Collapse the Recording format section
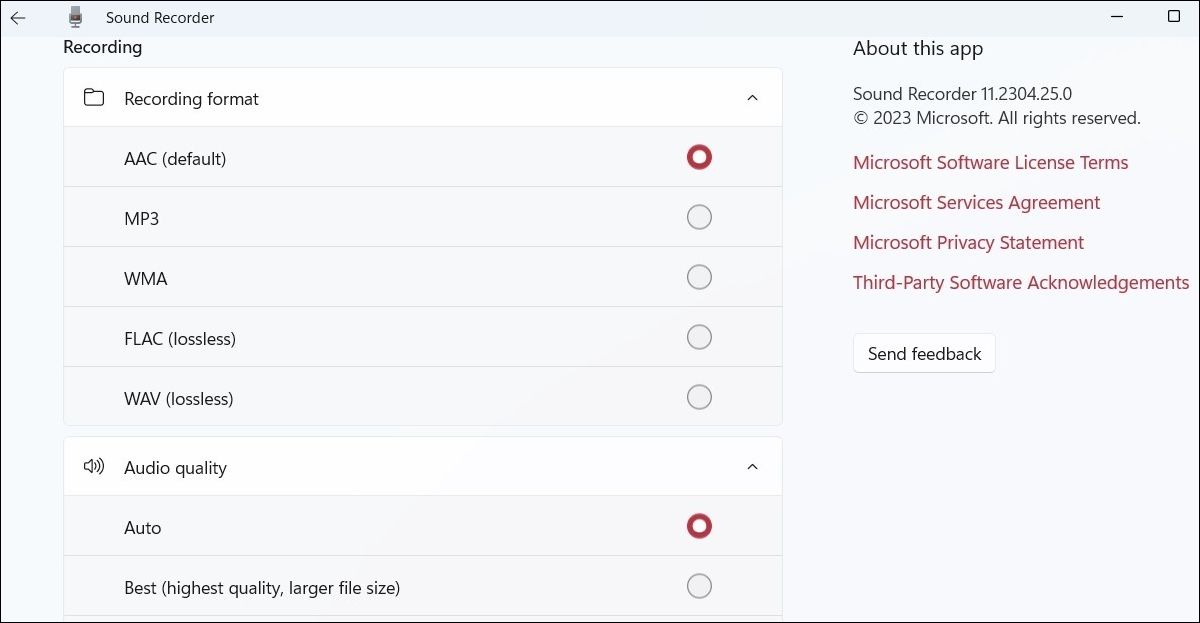Viewport: 1200px width, 623px height. 753,97
